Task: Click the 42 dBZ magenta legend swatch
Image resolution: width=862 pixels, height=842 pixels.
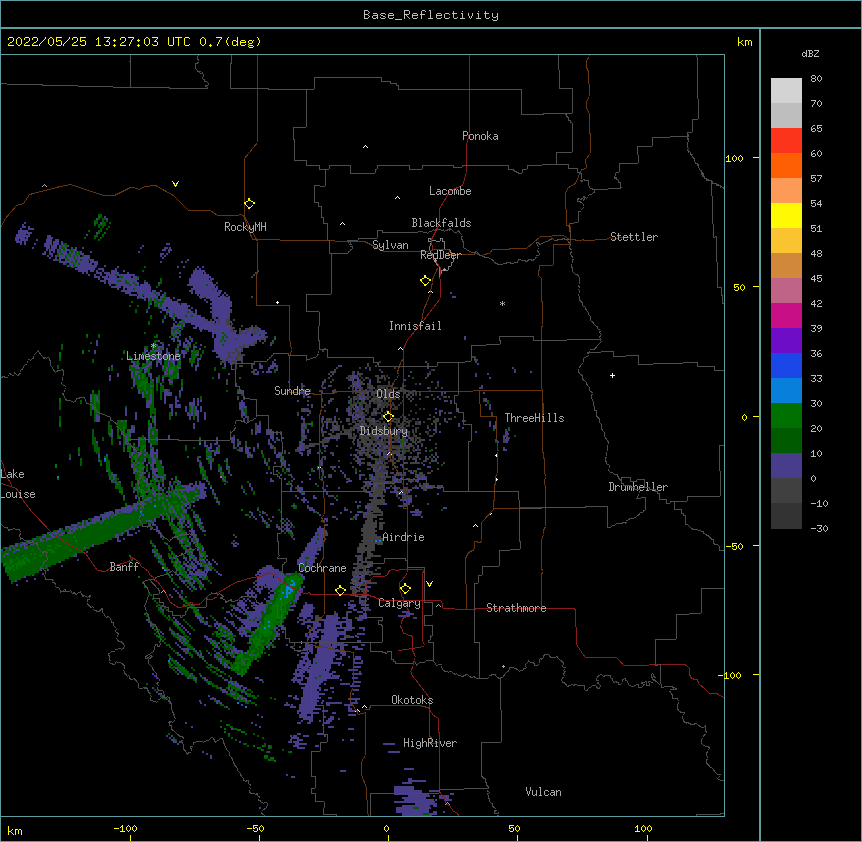Action: [786, 315]
